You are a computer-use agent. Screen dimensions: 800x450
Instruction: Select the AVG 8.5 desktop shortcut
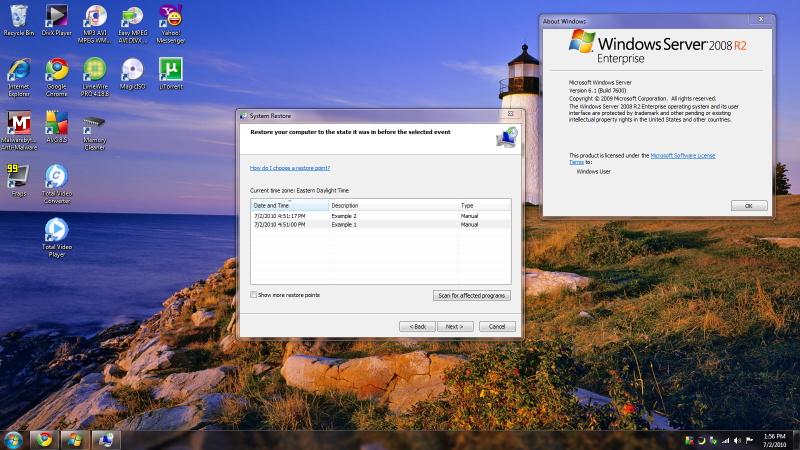pyautogui.click(x=57, y=127)
